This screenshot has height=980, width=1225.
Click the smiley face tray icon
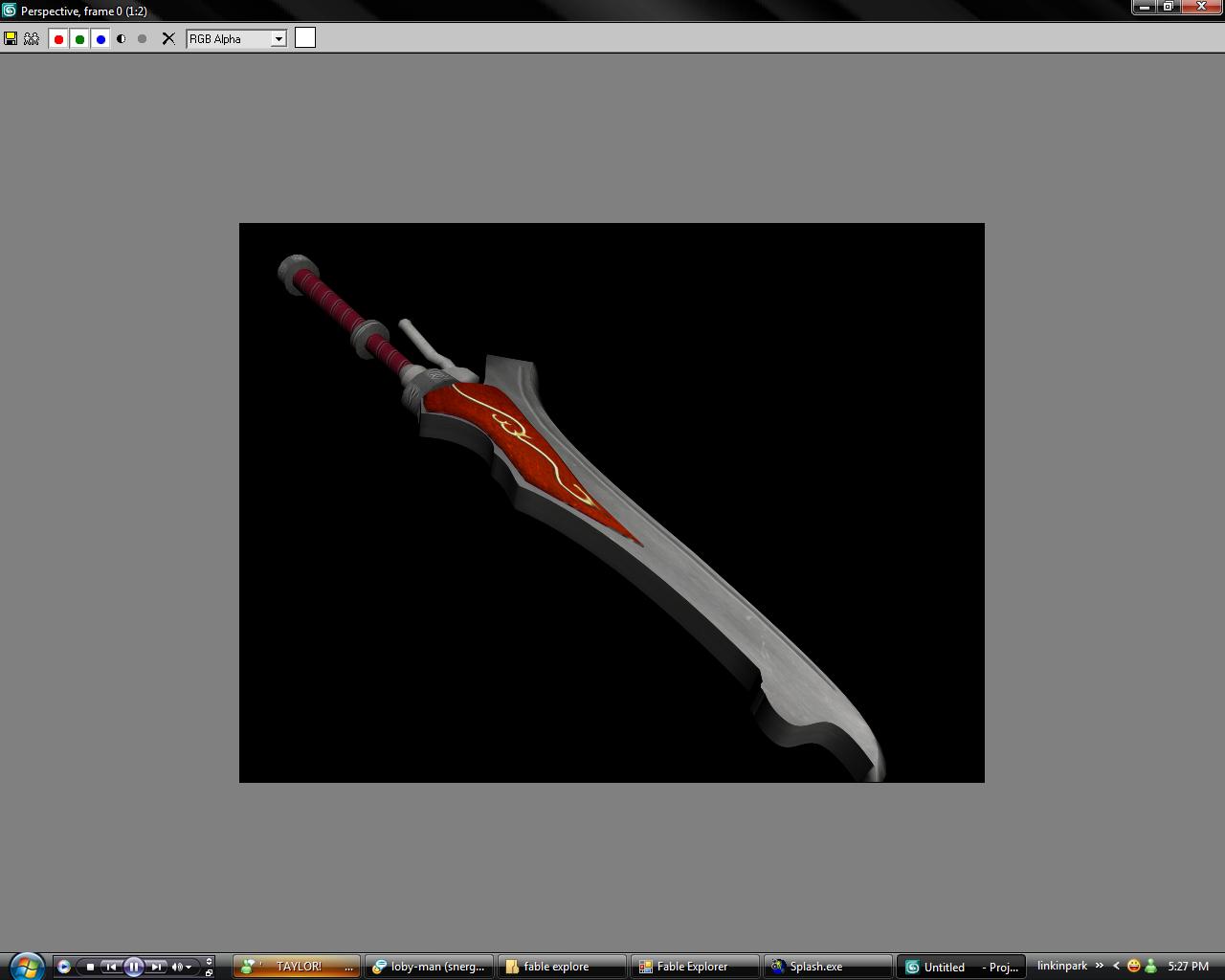[x=1134, y=967]
